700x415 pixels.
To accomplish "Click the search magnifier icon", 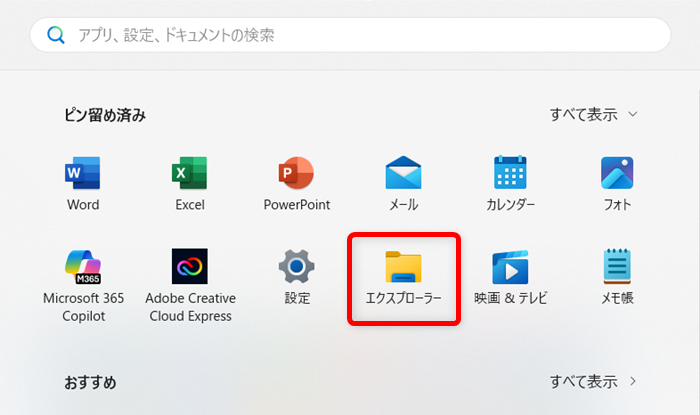I will [x=56, y=35].
